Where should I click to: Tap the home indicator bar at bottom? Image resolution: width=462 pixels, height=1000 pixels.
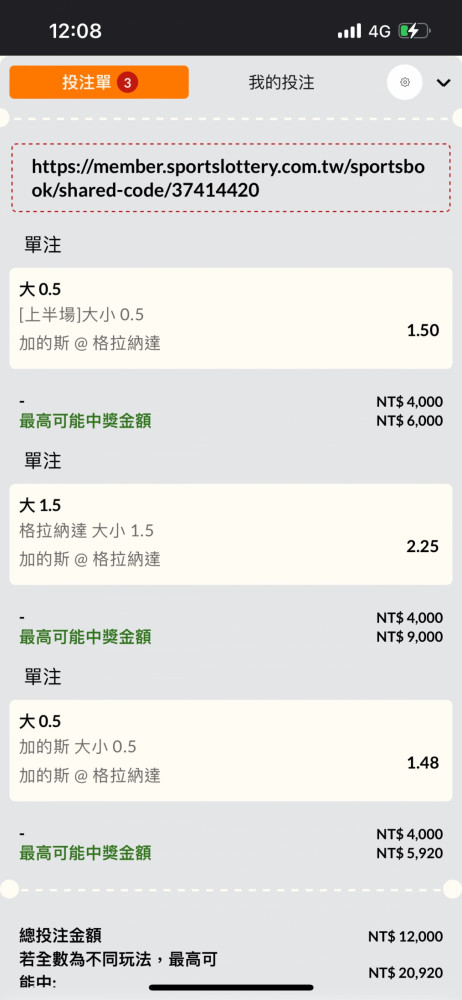point(231,988)
